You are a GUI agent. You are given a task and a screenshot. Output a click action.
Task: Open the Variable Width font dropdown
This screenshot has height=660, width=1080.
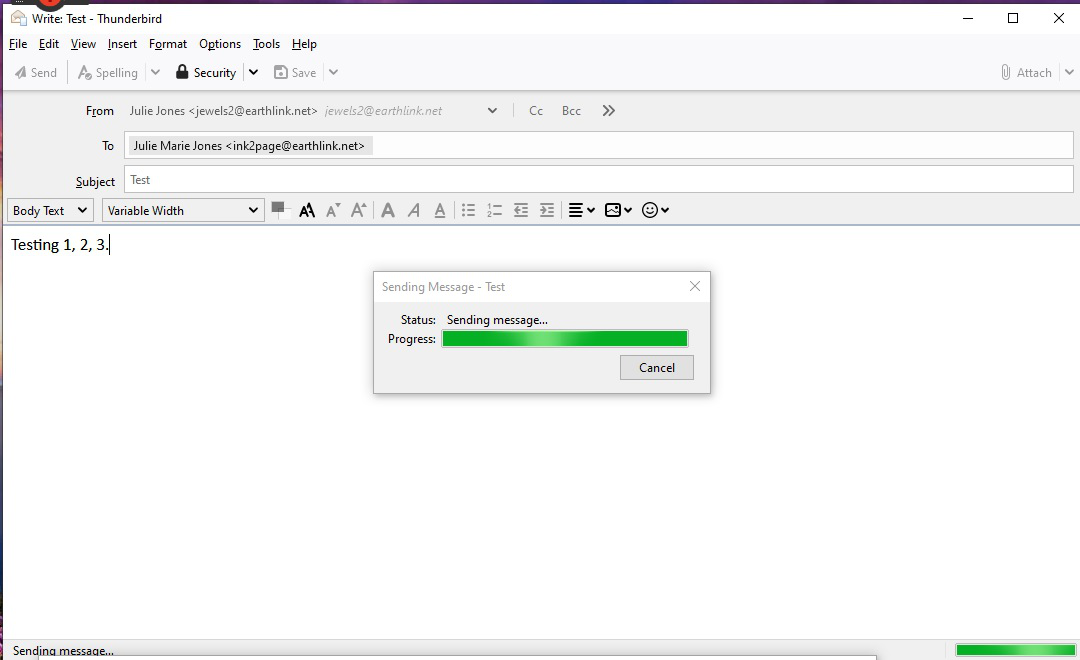[183, 210]
